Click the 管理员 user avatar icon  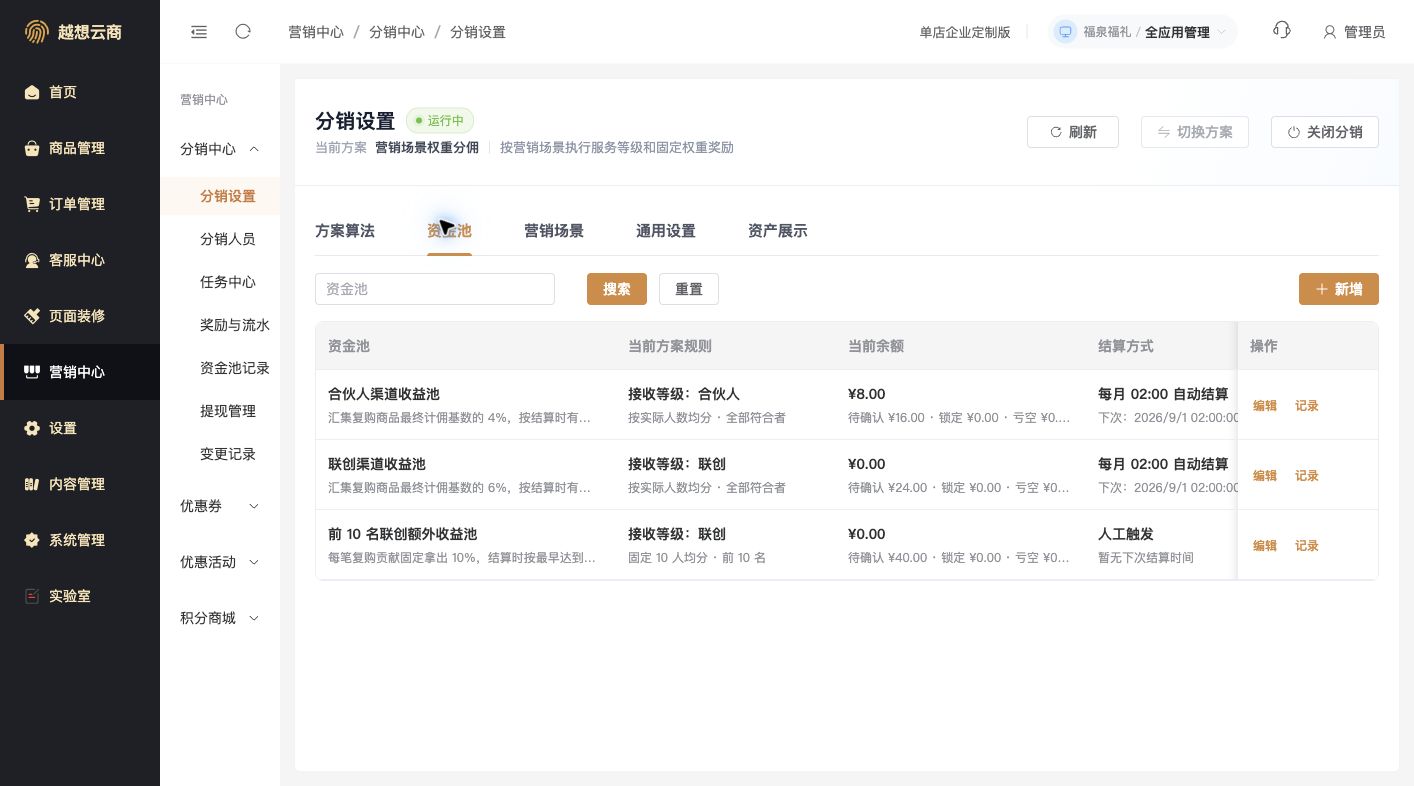[x=1330, y=32]
